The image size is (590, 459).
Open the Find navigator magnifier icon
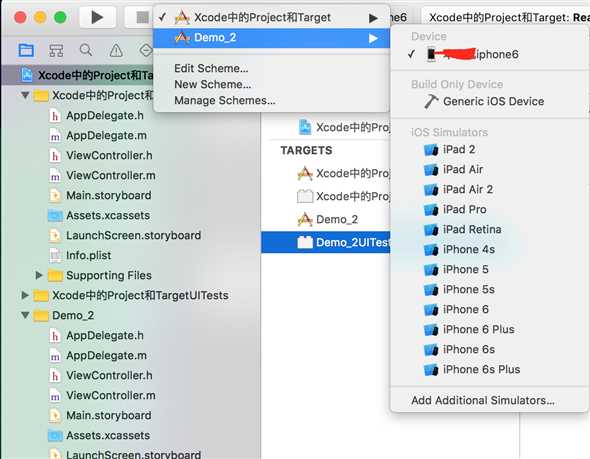point(86,50)
